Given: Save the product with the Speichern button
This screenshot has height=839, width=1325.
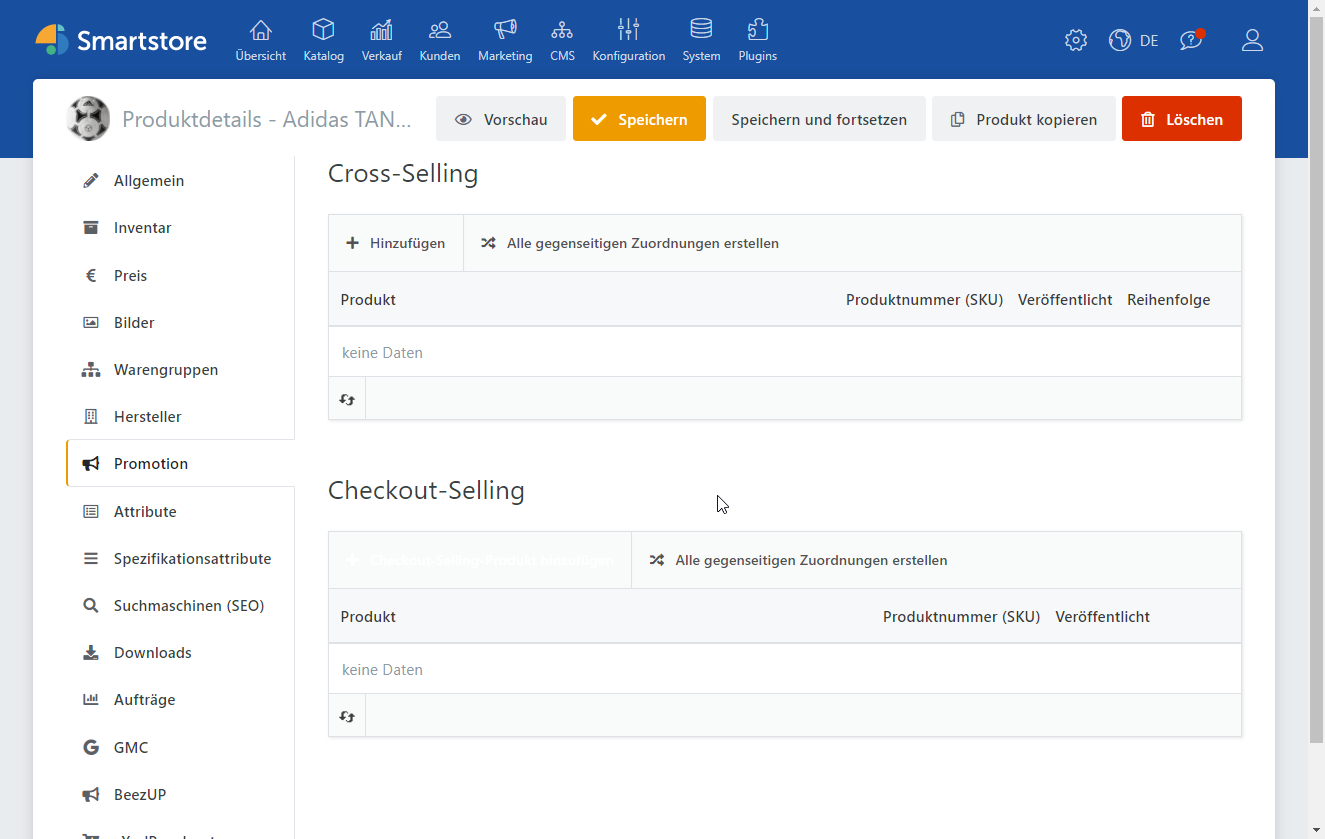Looking at the screenshot, I should [x=639, y=118].
